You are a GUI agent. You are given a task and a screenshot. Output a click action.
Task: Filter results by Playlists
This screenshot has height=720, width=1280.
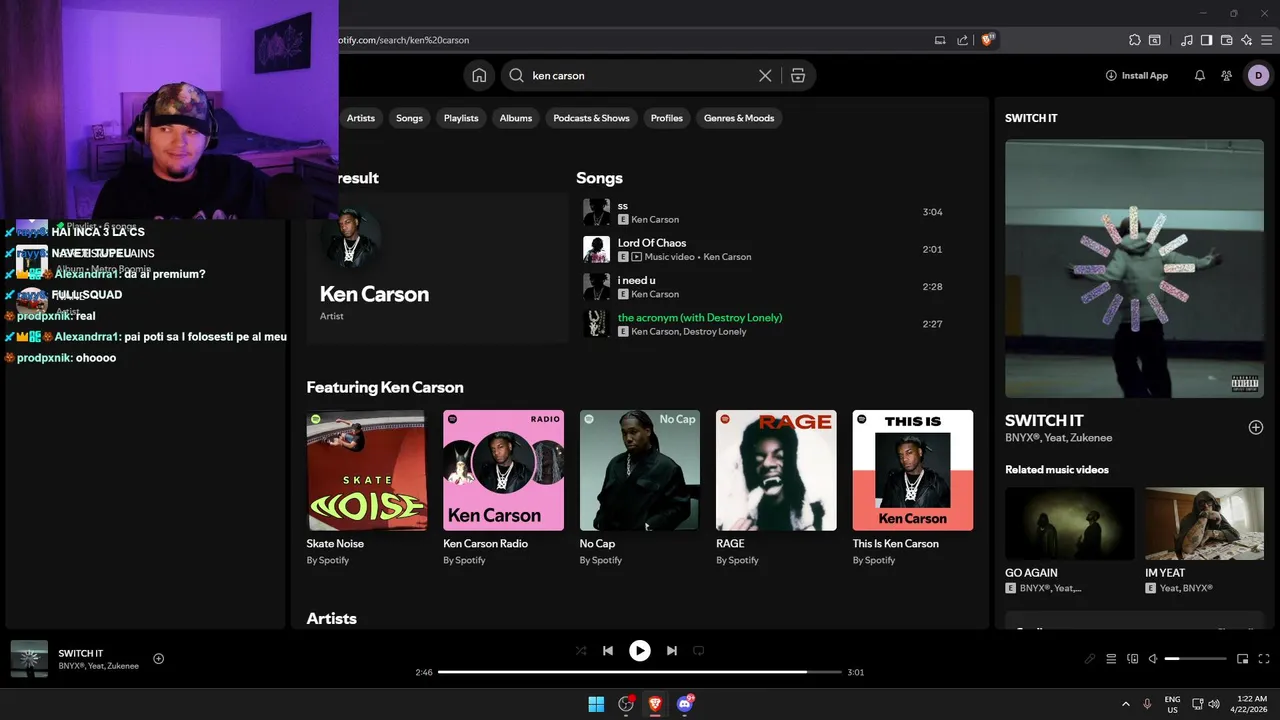(x=461, y=118)
